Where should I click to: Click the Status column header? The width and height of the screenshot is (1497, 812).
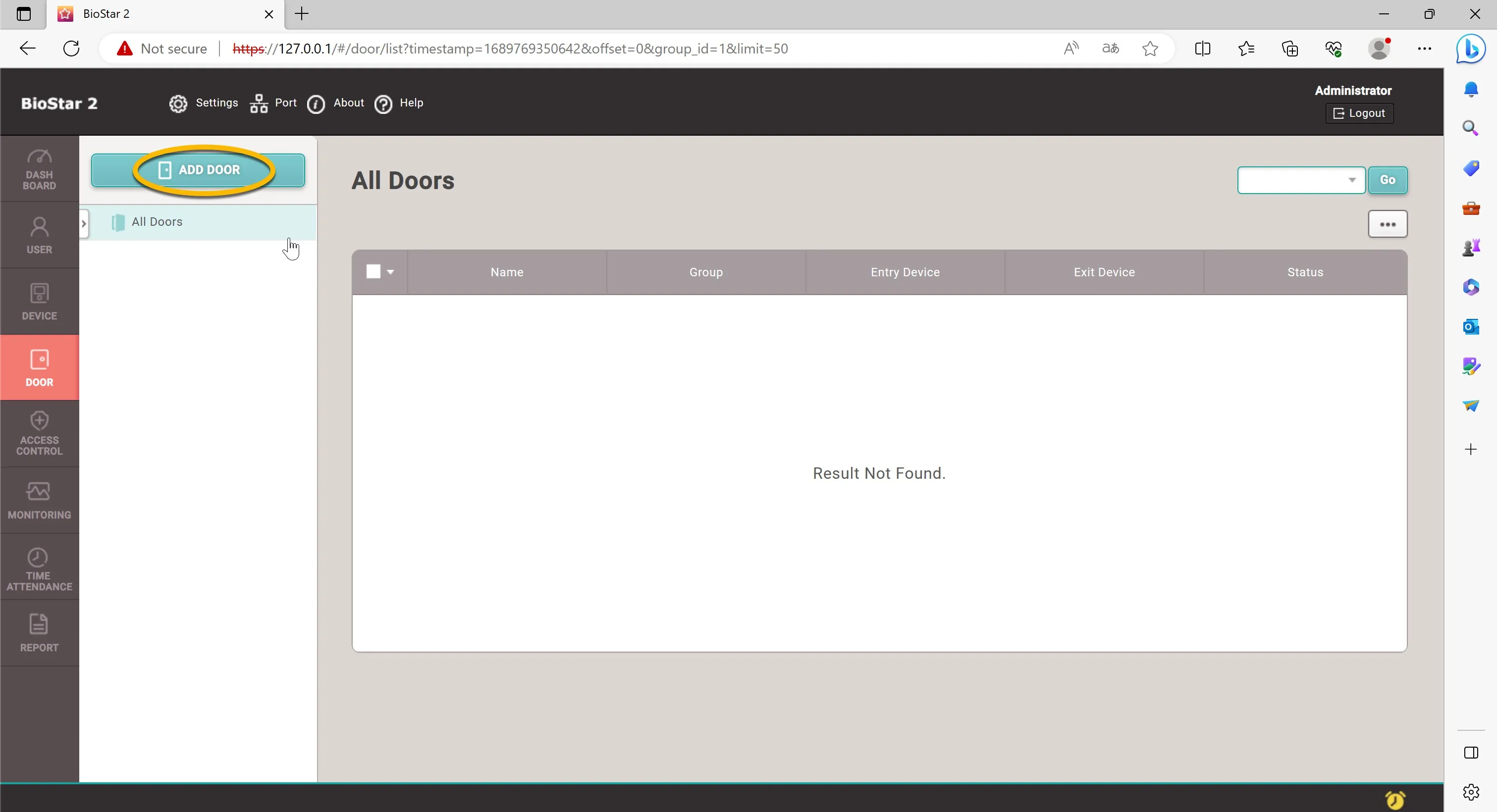tap(1305, 272)
